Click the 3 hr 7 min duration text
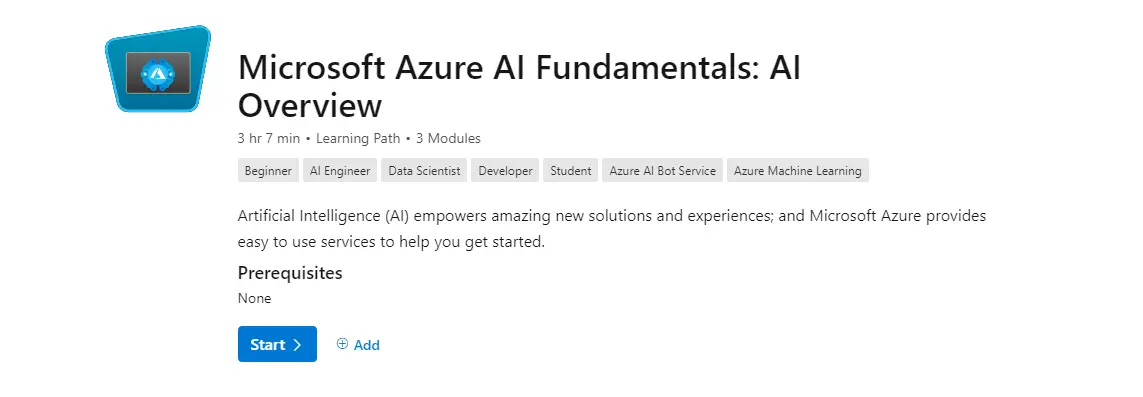 269,138
